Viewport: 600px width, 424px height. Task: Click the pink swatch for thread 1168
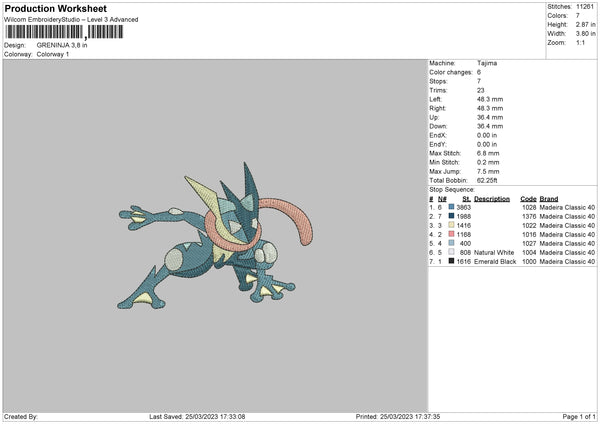(451, 234)
